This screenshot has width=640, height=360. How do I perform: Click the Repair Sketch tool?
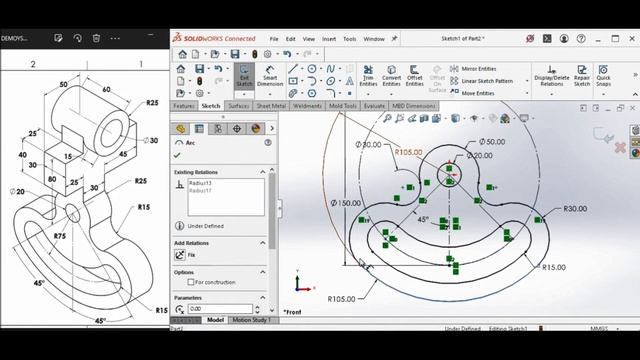(582, 76)
